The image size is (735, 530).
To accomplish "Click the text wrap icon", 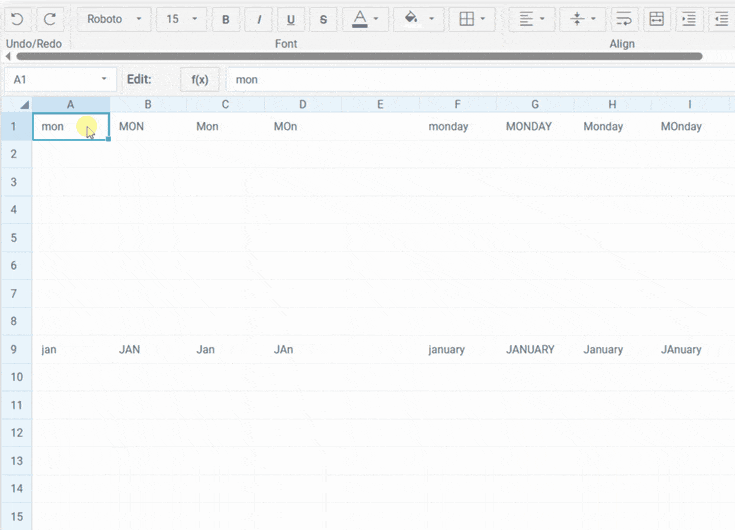I will [x=623, y=19].
